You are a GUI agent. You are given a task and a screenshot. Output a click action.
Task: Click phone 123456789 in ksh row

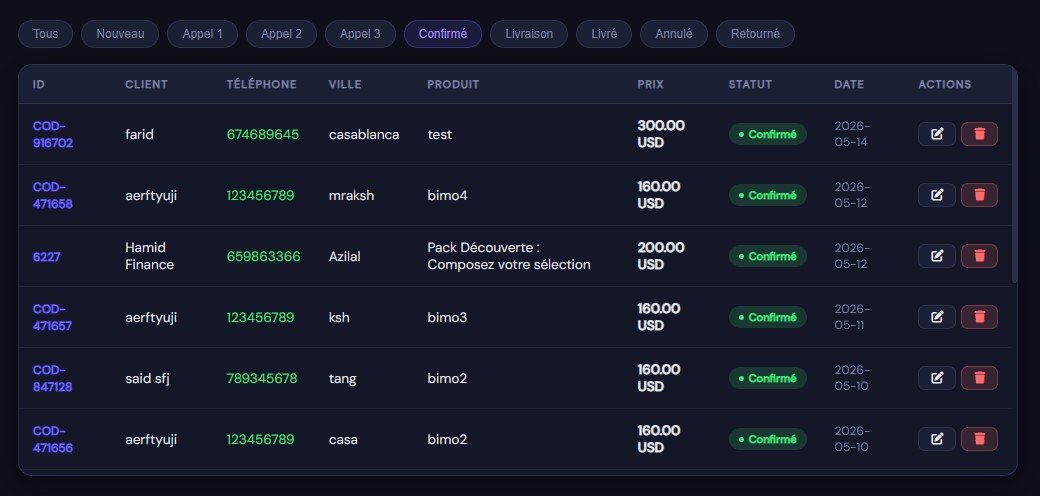(x=261, y=318)
